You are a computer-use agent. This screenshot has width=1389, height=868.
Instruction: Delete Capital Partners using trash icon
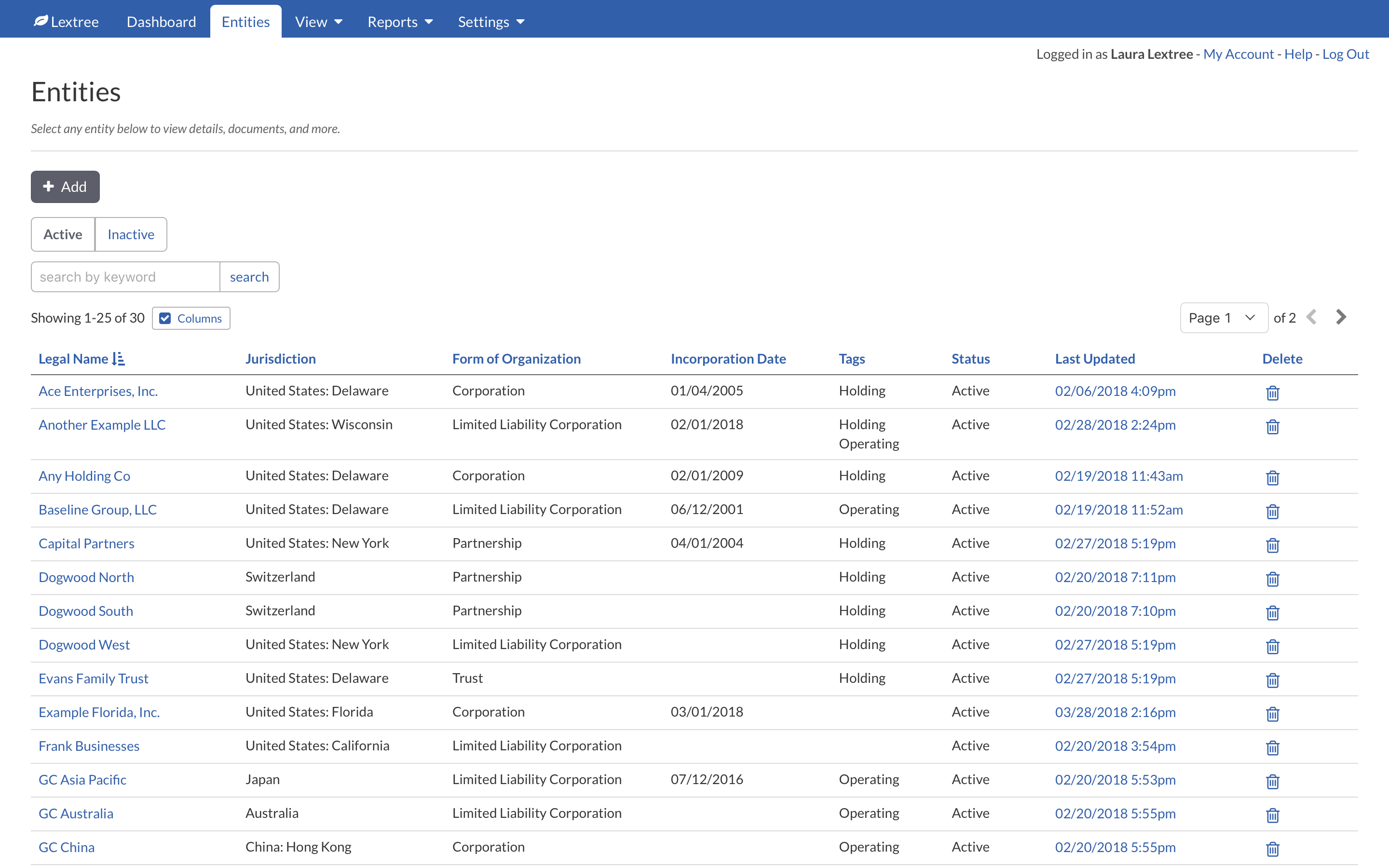1272,545
